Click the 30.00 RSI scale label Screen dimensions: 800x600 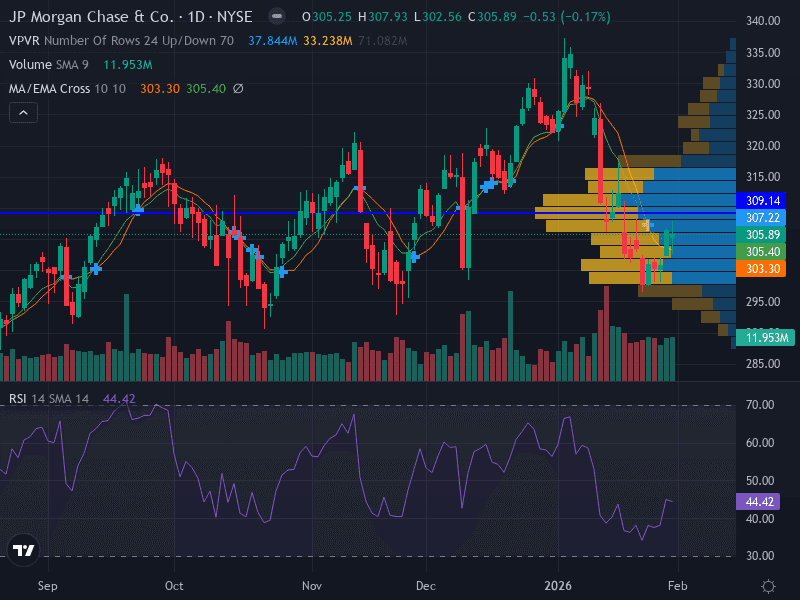[760, 556]
